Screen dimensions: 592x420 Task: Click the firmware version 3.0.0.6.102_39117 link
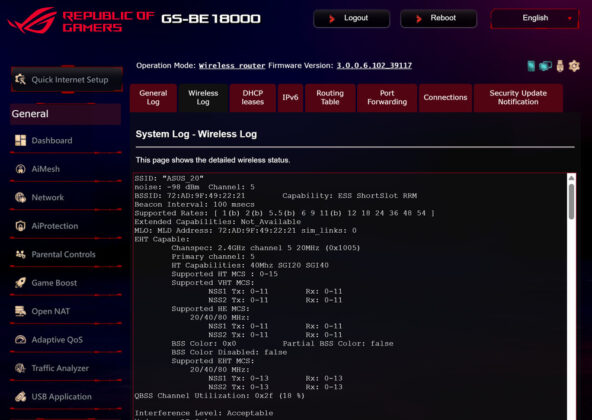pos(374,66)
